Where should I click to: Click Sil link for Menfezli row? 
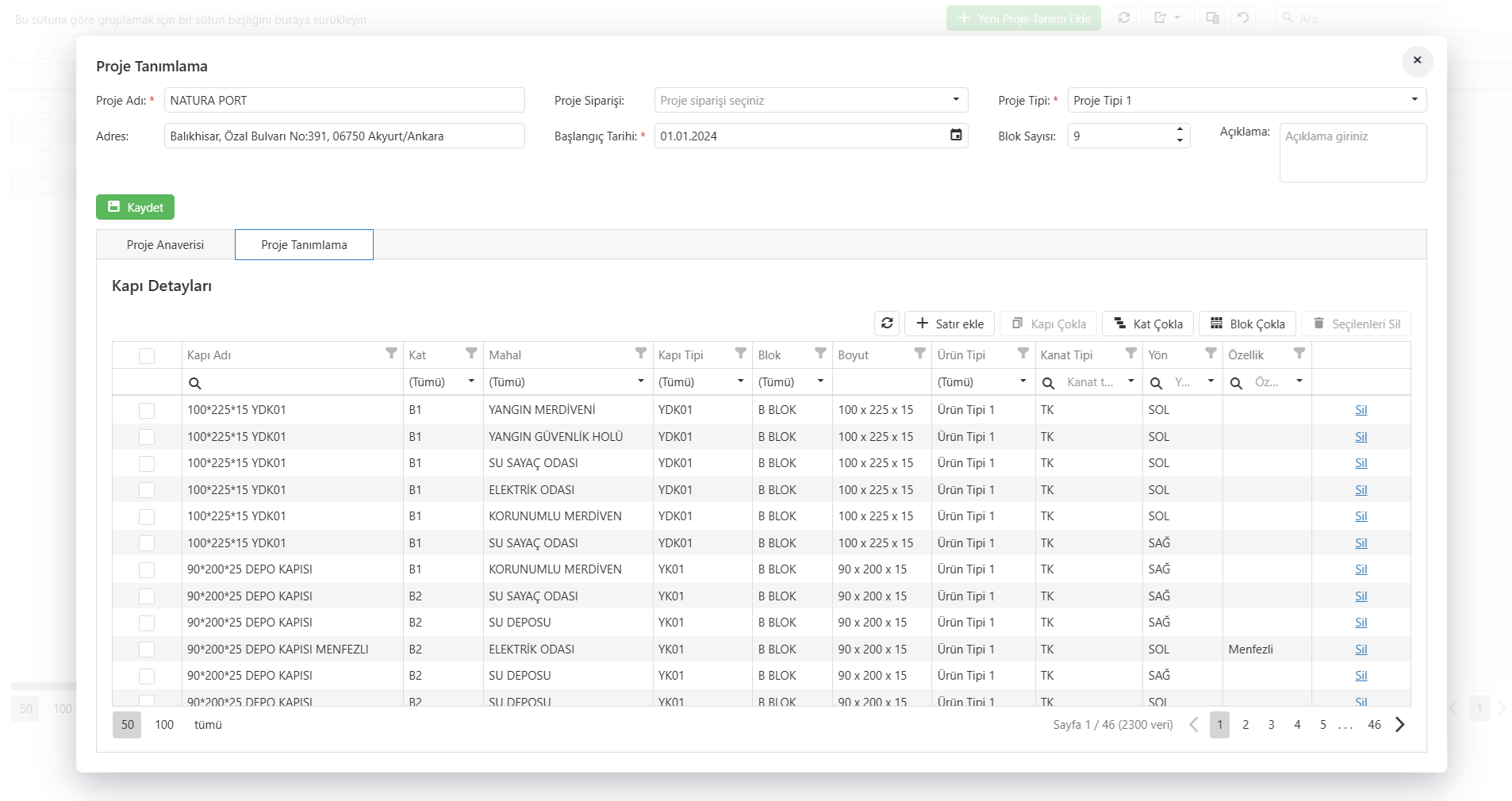tap(1361, 650)
